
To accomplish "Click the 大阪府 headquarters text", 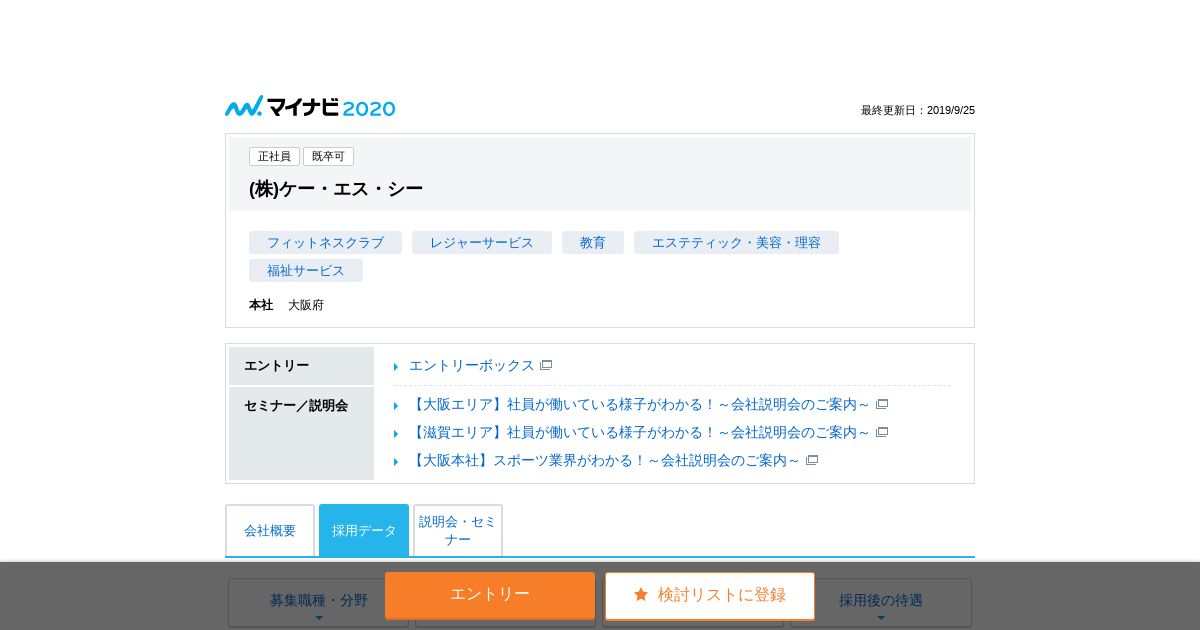I will click(306, 305).
